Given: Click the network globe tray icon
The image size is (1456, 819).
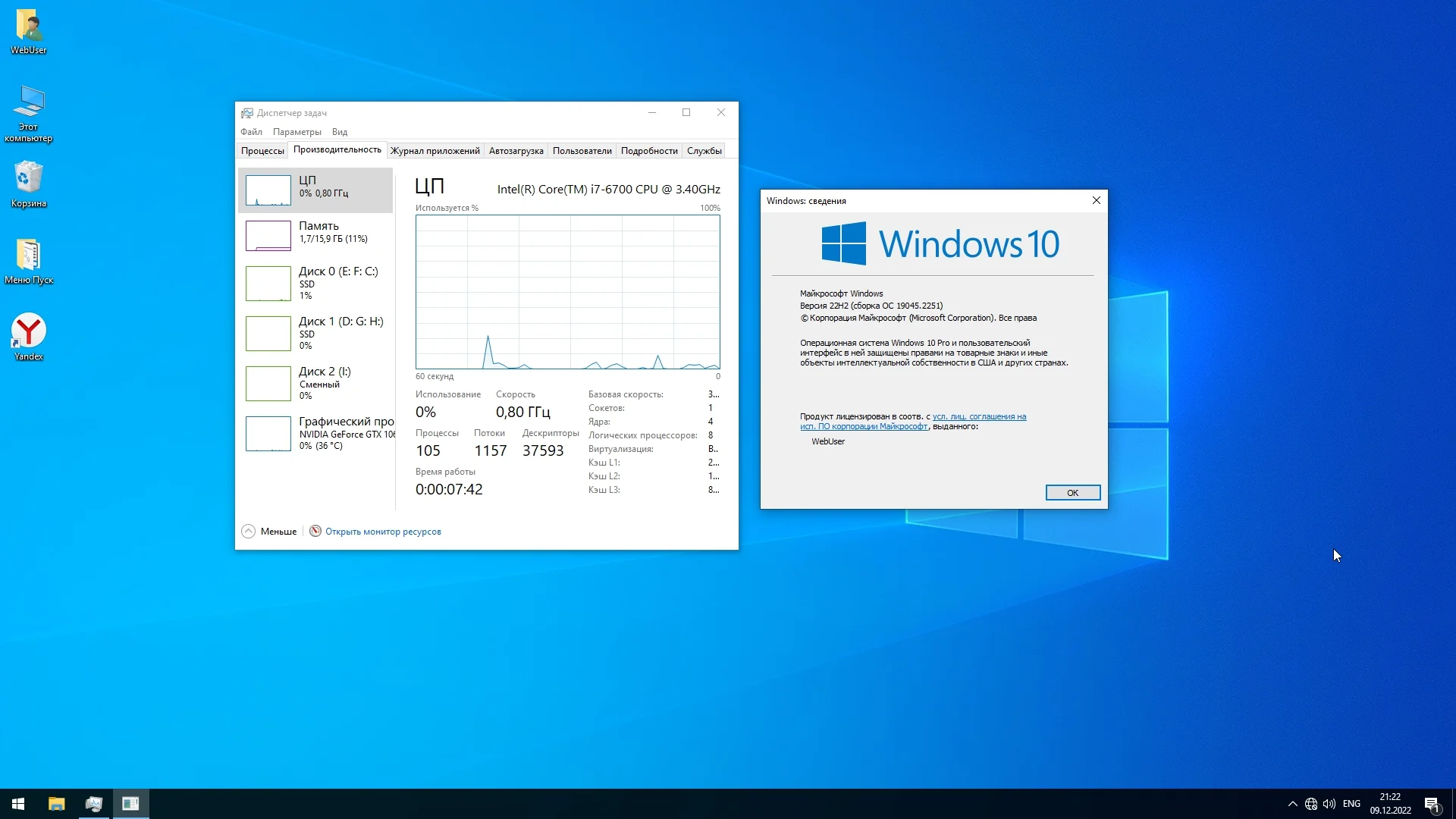Looking at the screenshot, I should 1311,804.
